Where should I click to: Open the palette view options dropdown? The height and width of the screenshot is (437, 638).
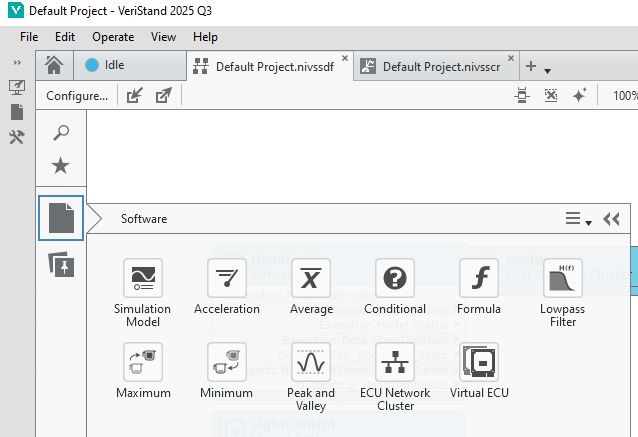[578, 219]
